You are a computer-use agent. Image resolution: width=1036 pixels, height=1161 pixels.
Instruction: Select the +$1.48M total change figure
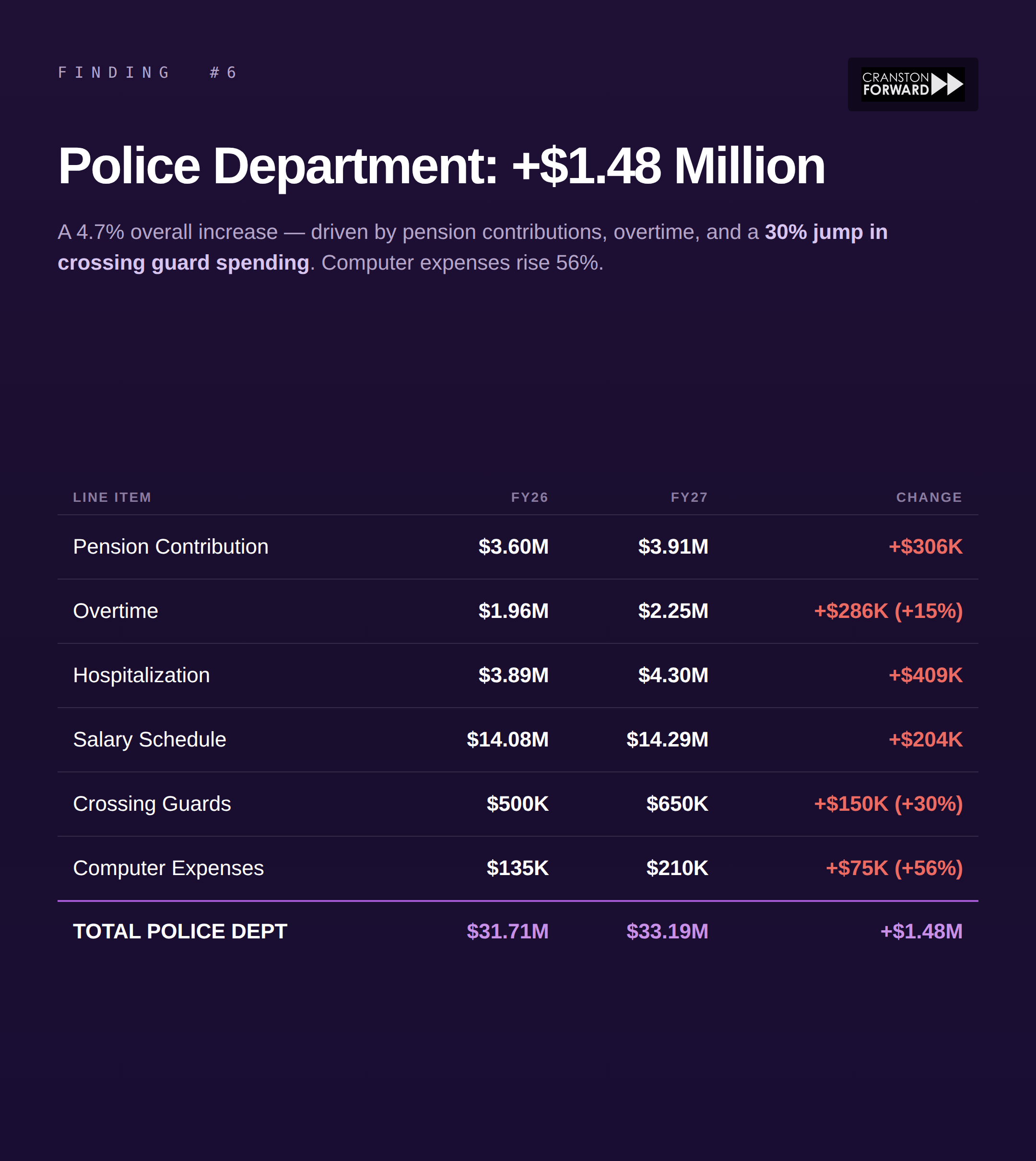coord(921,932)
